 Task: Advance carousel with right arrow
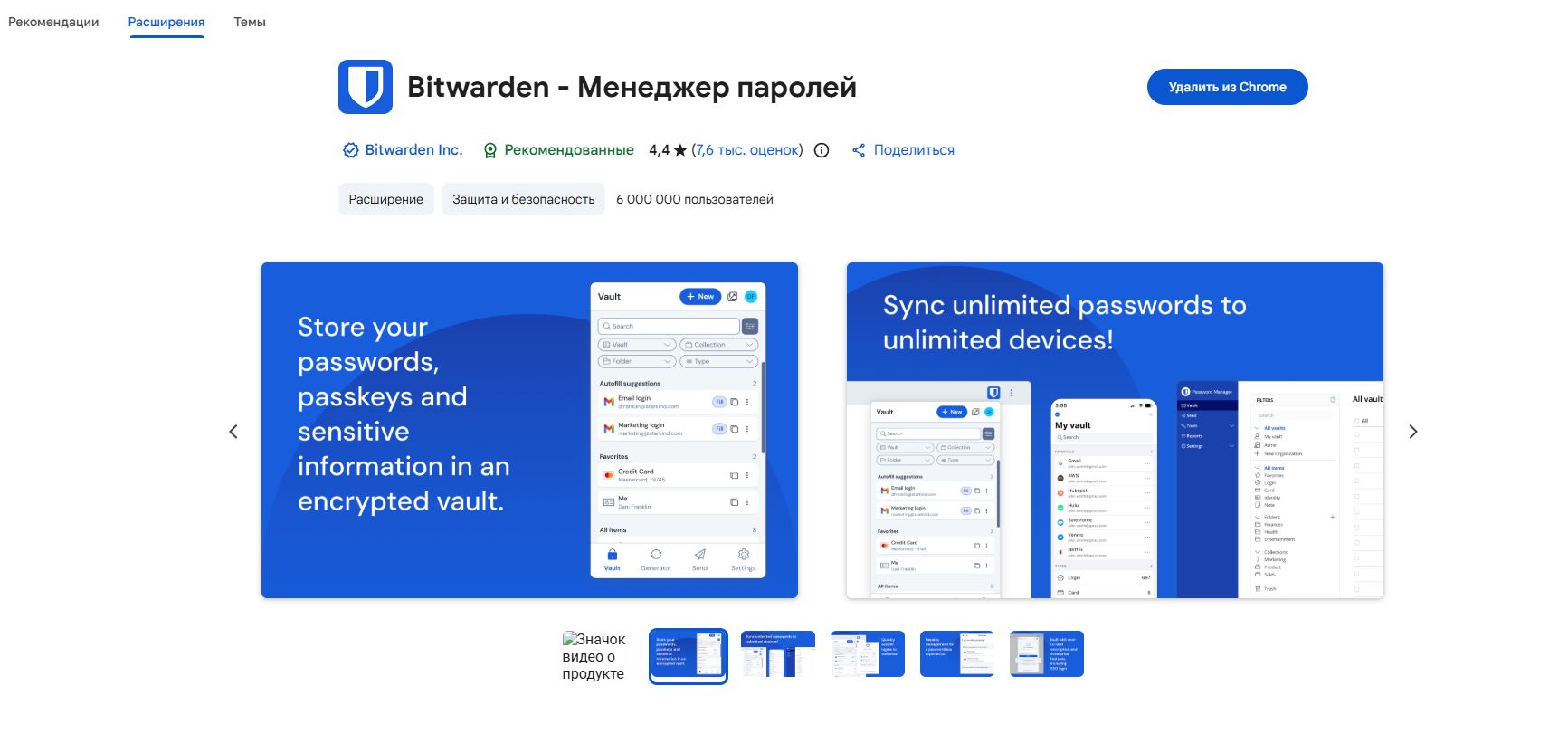click(1412, 432)
